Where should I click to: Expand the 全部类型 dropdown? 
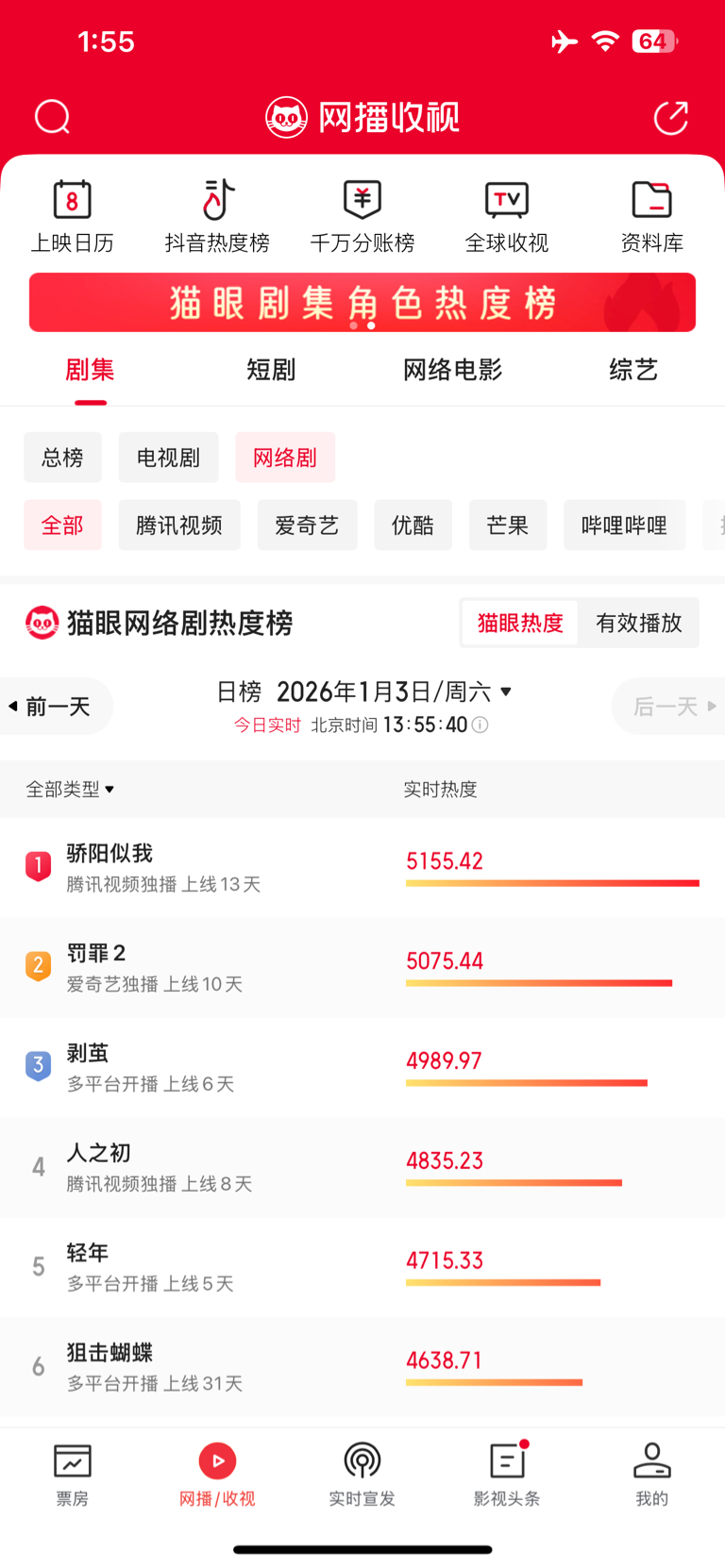(70, 789)
